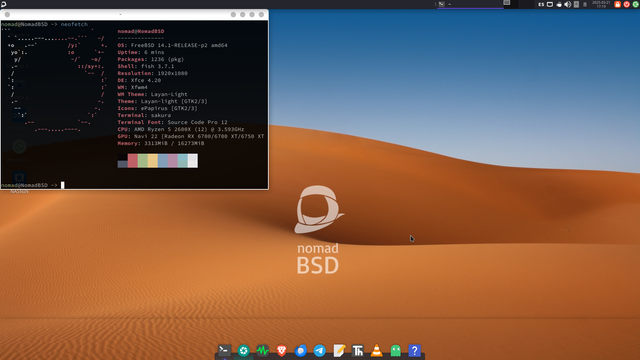Open the volume speaker tray icon
640x360 pixels.
click(567, 4)
